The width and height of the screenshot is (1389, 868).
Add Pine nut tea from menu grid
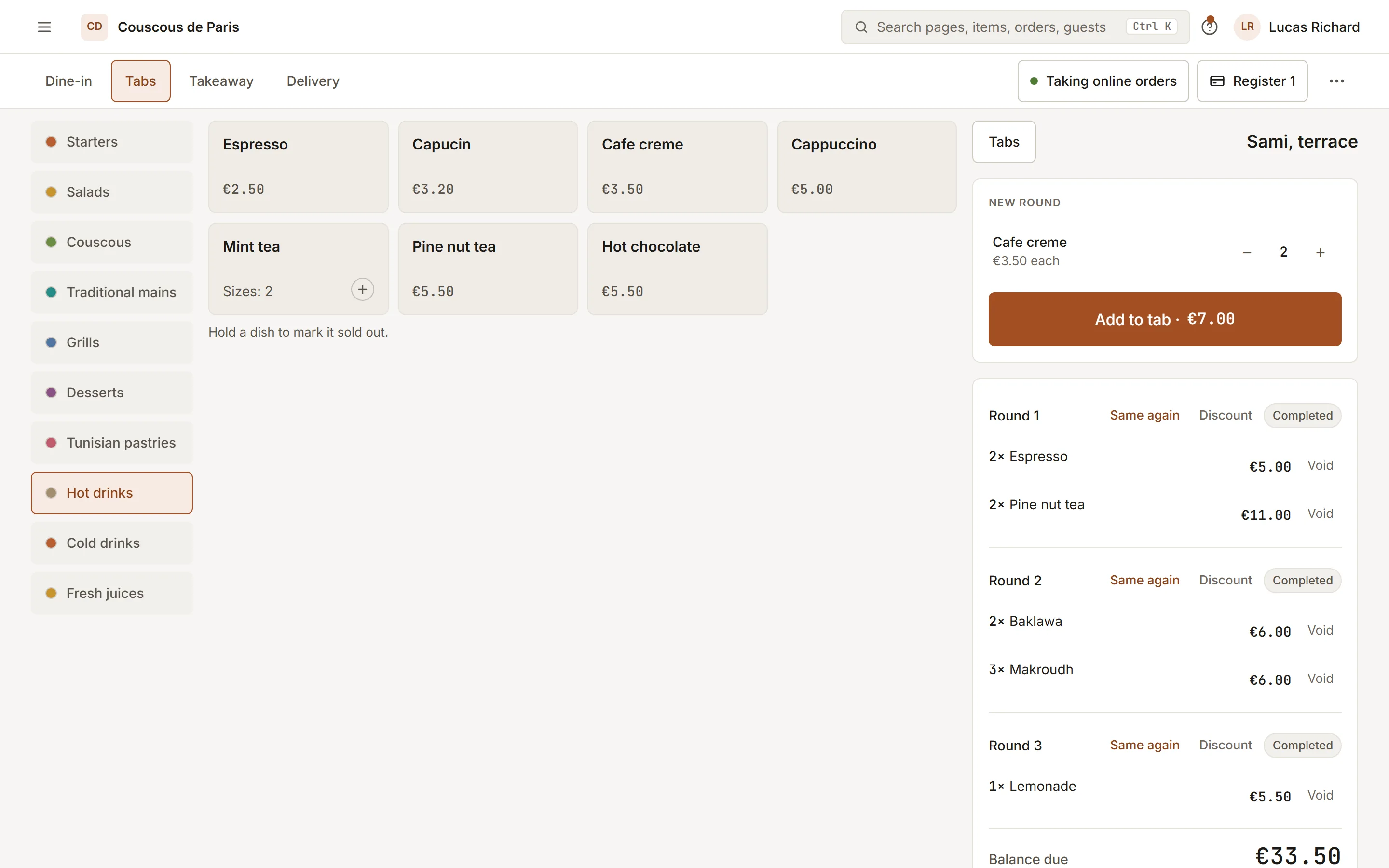click(x=488, y=269)
